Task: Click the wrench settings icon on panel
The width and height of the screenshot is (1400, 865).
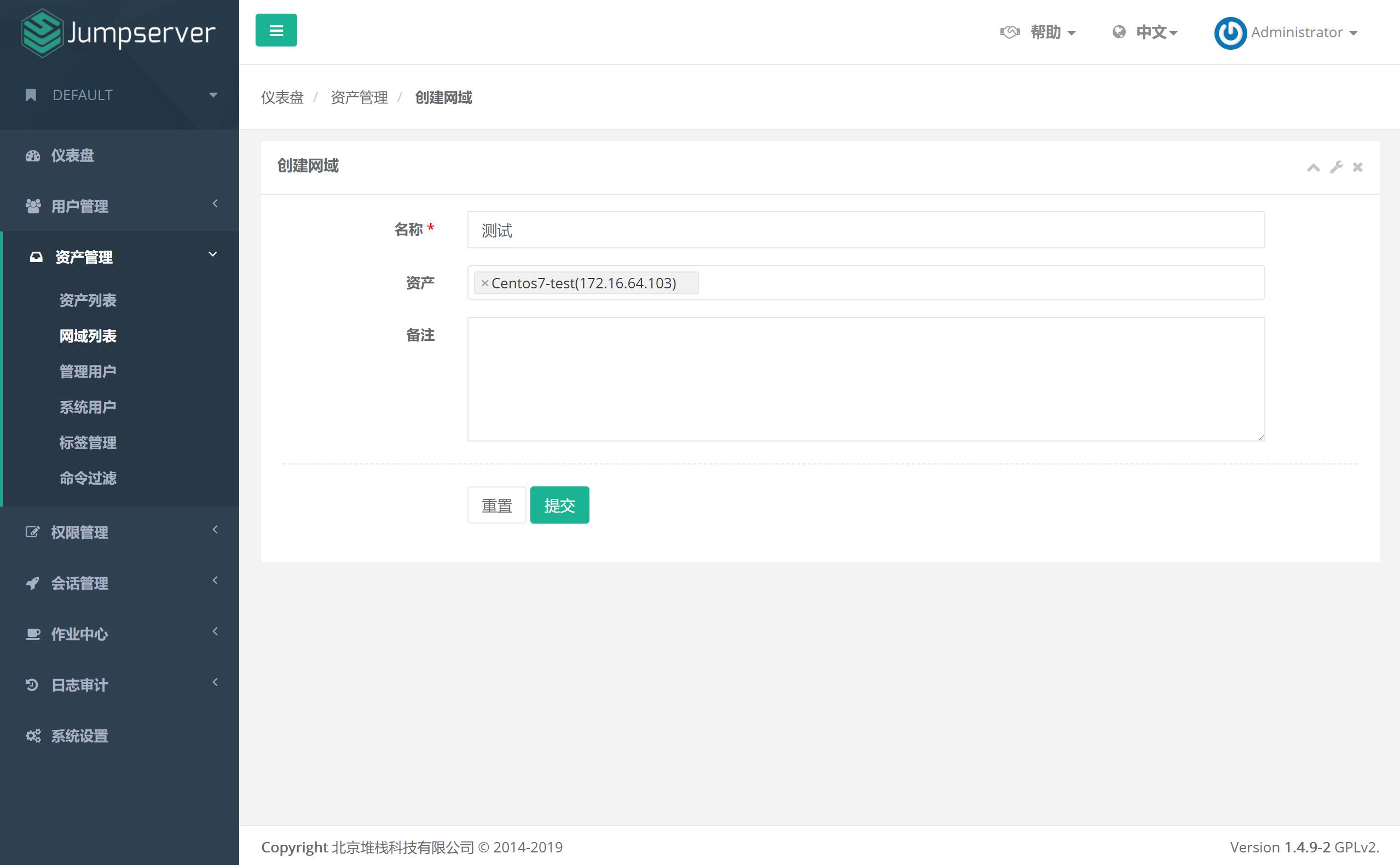Action: (1337, 167)
